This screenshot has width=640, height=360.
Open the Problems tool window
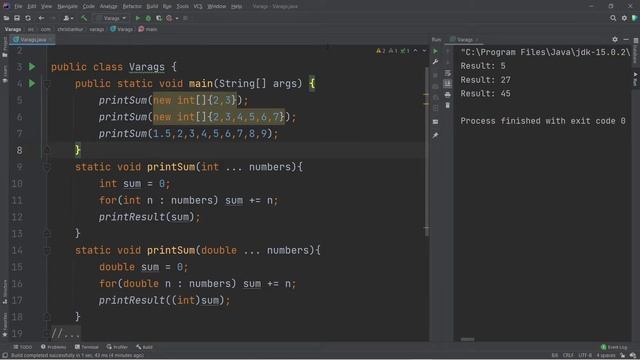(x=53, y=347)
